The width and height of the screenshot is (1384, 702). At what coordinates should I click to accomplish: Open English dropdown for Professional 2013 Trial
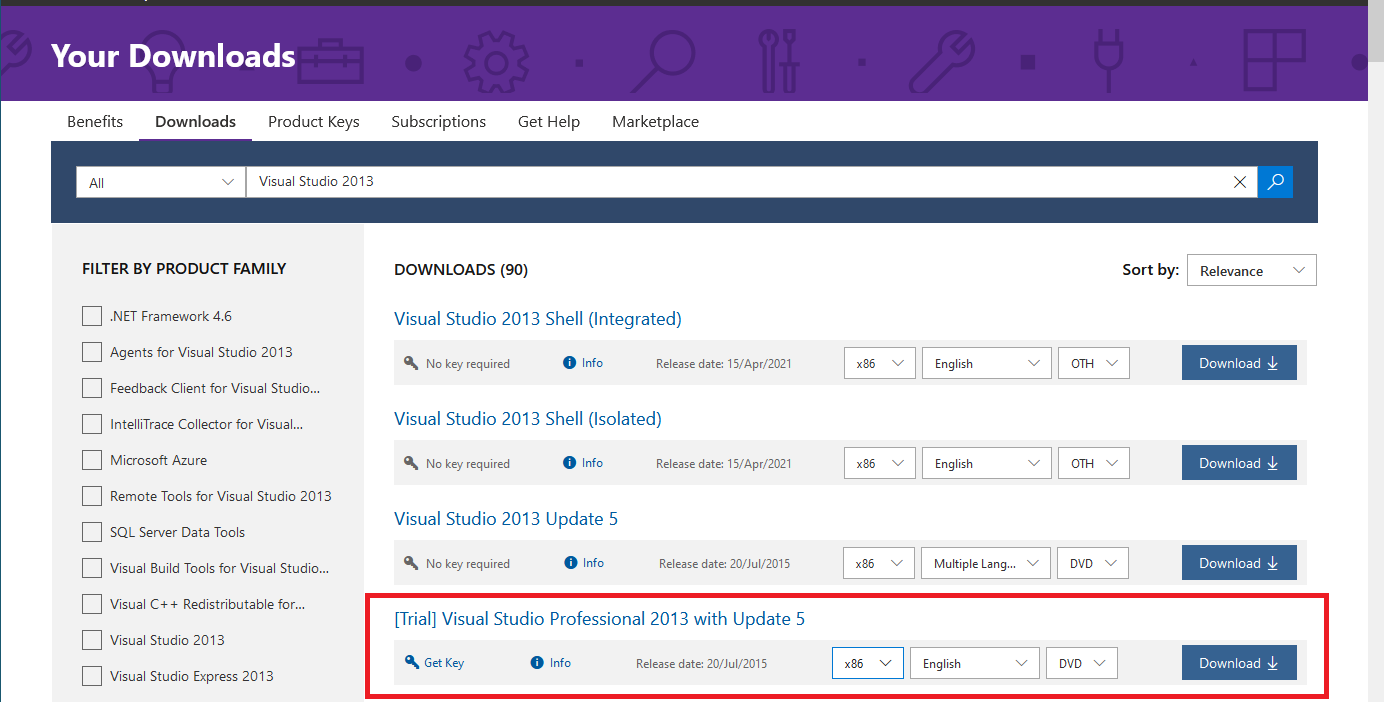coord(974,663)
